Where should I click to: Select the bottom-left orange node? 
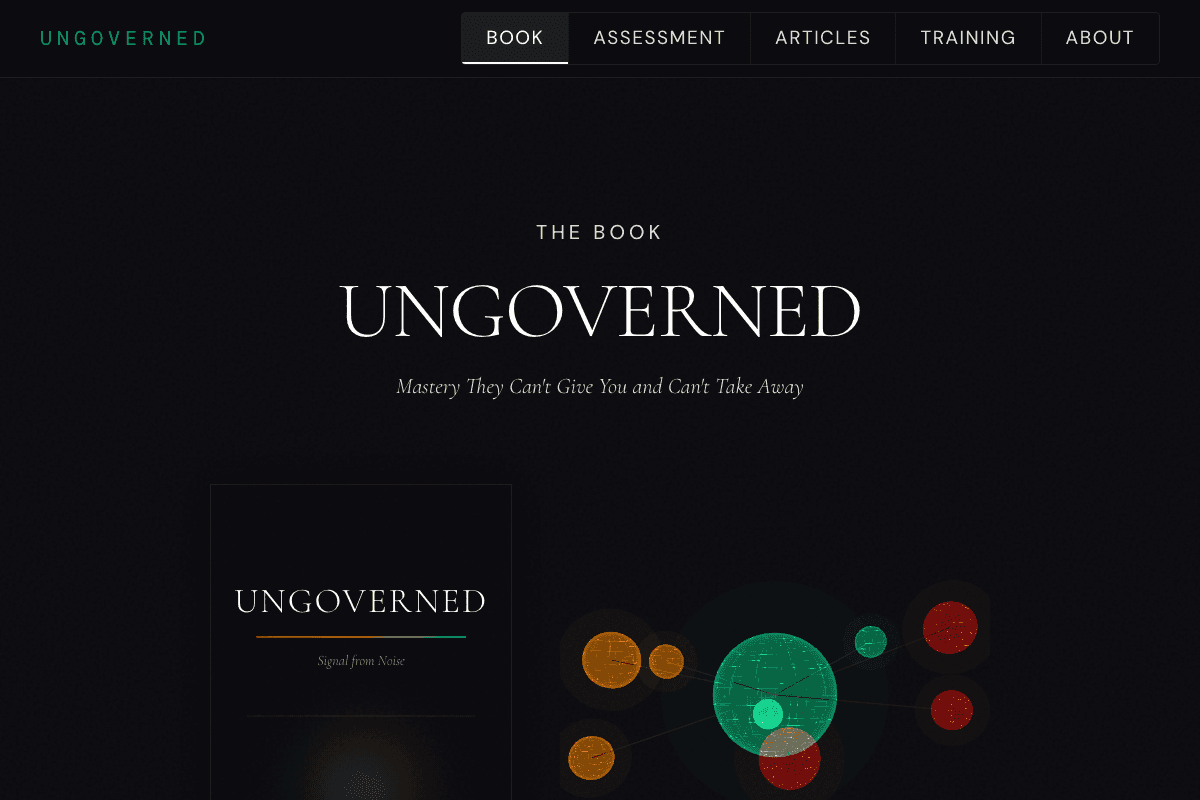(591, 757)
